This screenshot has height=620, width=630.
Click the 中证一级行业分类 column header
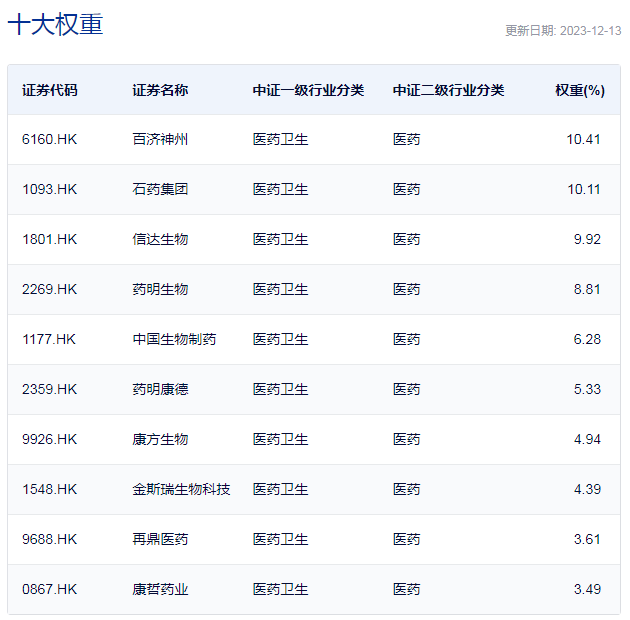pyautogui.click(x=308, y=90)
